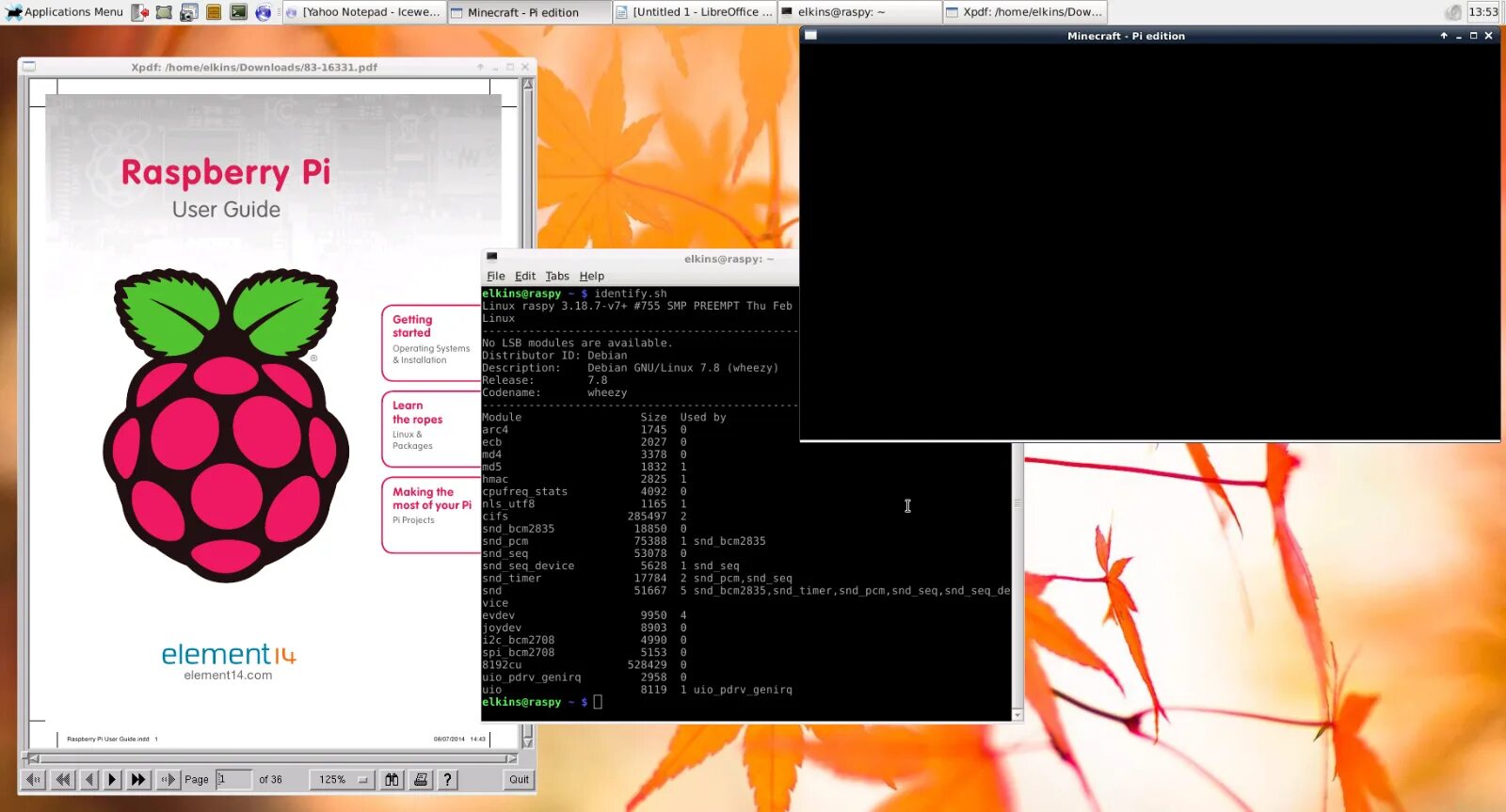Click the last terminal prompt line
This screenshot has width=1506, height=812.
click(x=542, y=702)
